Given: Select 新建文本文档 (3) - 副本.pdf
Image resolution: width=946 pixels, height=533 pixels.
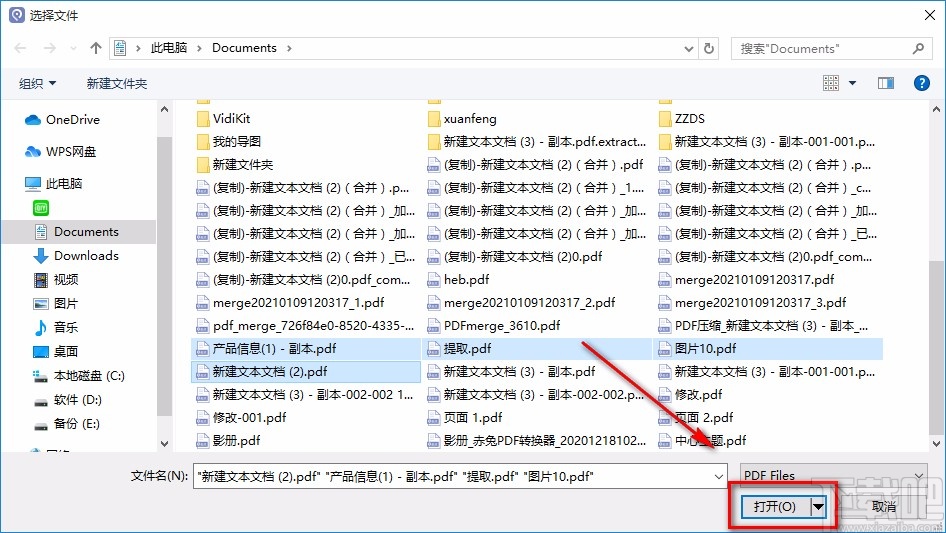Looking at the screenshot, I should (512, 371).
